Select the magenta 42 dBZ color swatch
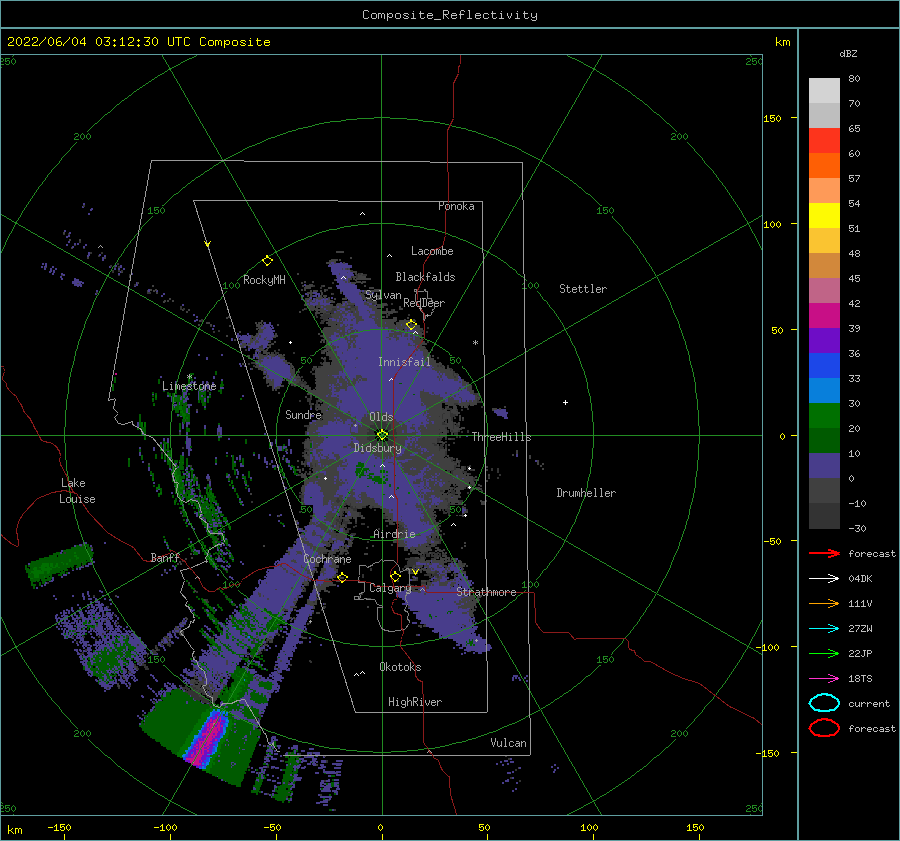Viewport: 900px width, 841px height. tap(824, 315)
